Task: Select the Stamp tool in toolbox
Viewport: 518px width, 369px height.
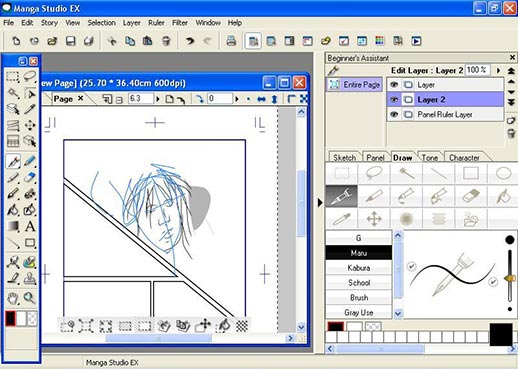Action: [30, 278]
